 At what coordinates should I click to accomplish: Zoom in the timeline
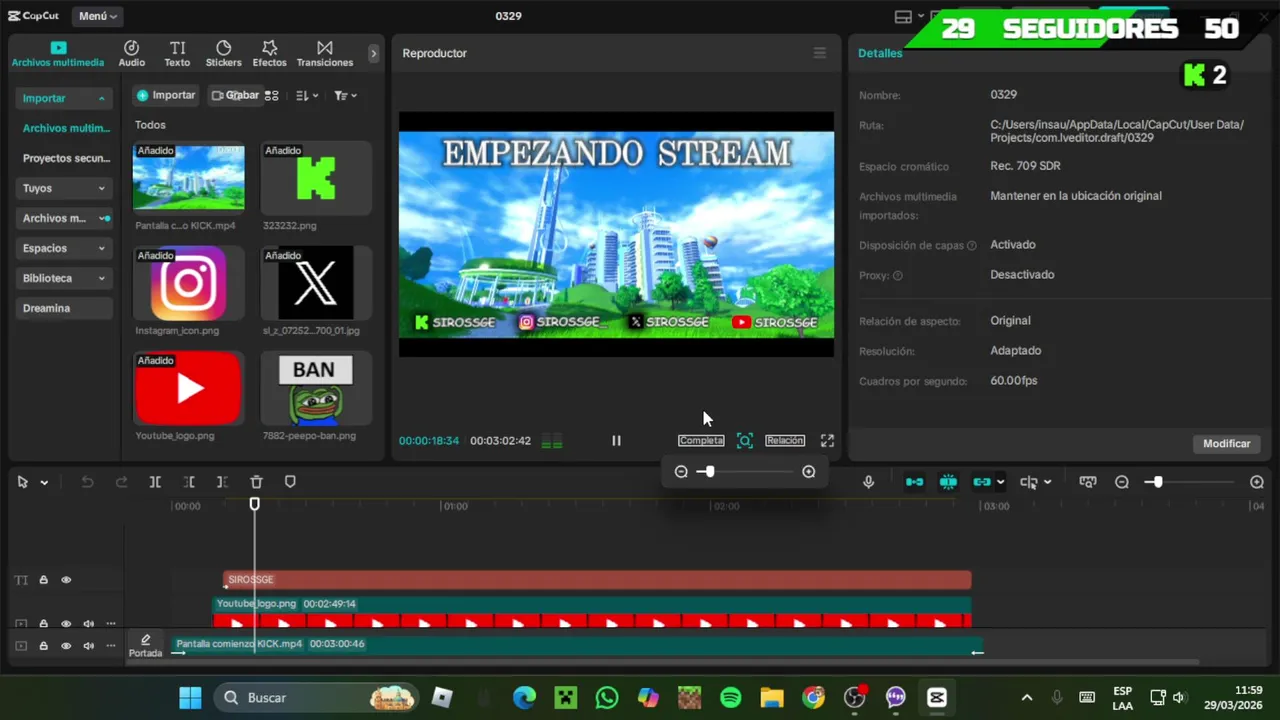pyautogui.click(x=1257, y=482)
